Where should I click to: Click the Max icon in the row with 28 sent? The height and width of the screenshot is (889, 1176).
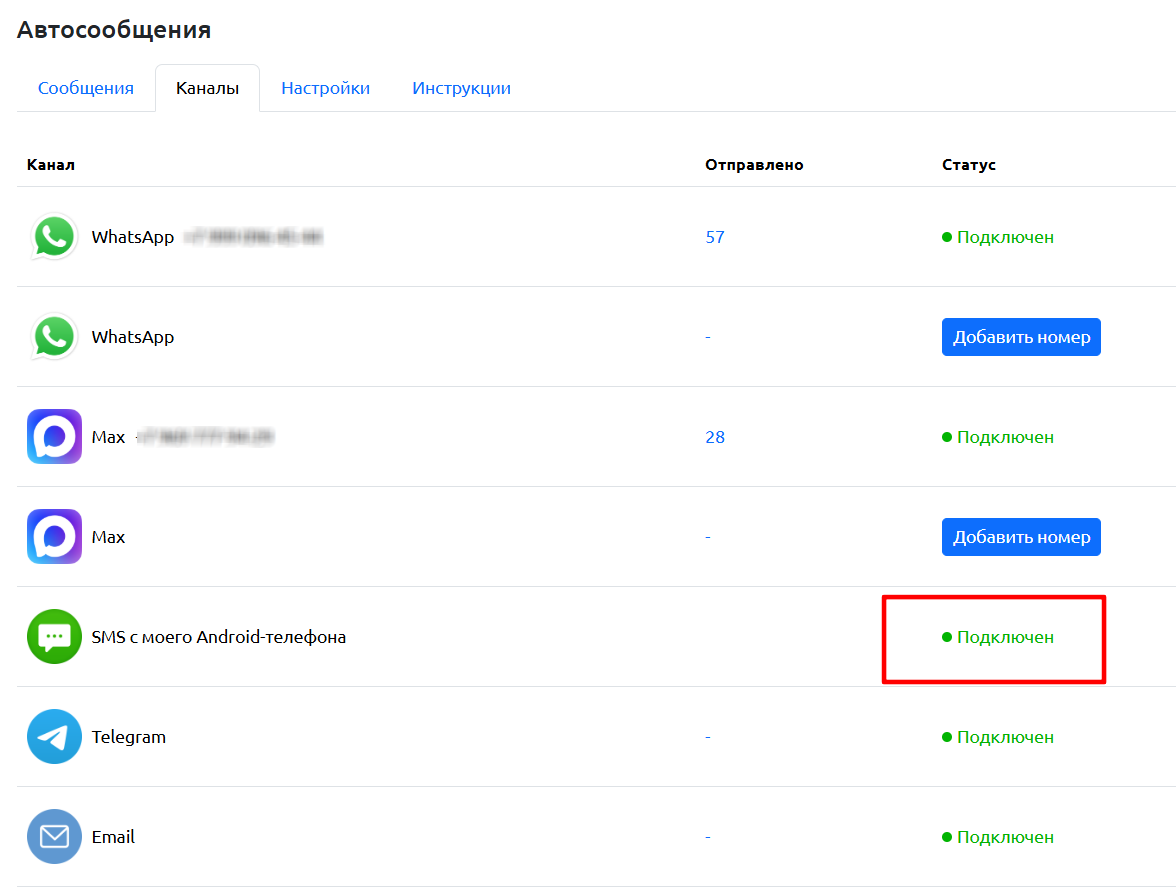tap(54, 437)
